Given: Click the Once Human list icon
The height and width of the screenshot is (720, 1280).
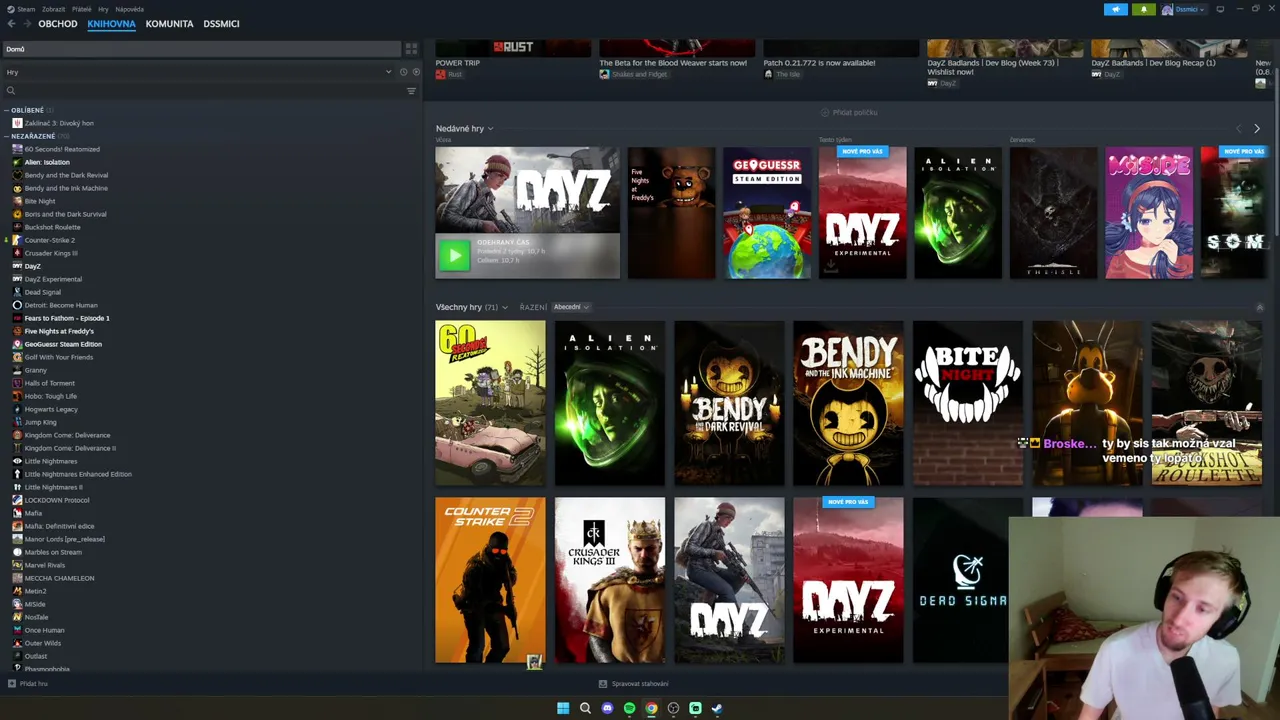Looking at the screenshot, I should pos(17,630).
